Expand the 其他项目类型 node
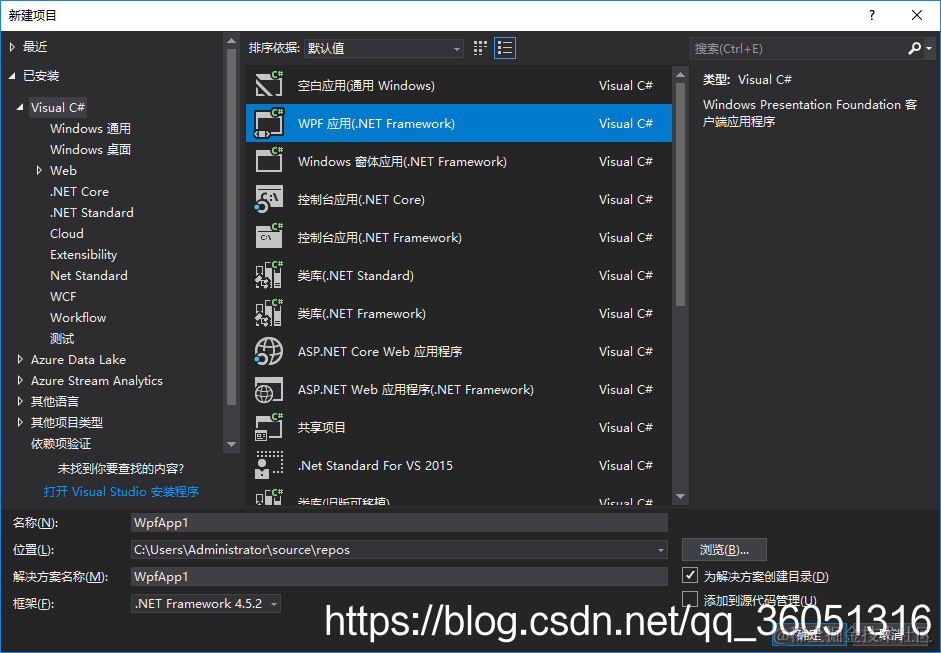The image size is (941, 653). 20,423
